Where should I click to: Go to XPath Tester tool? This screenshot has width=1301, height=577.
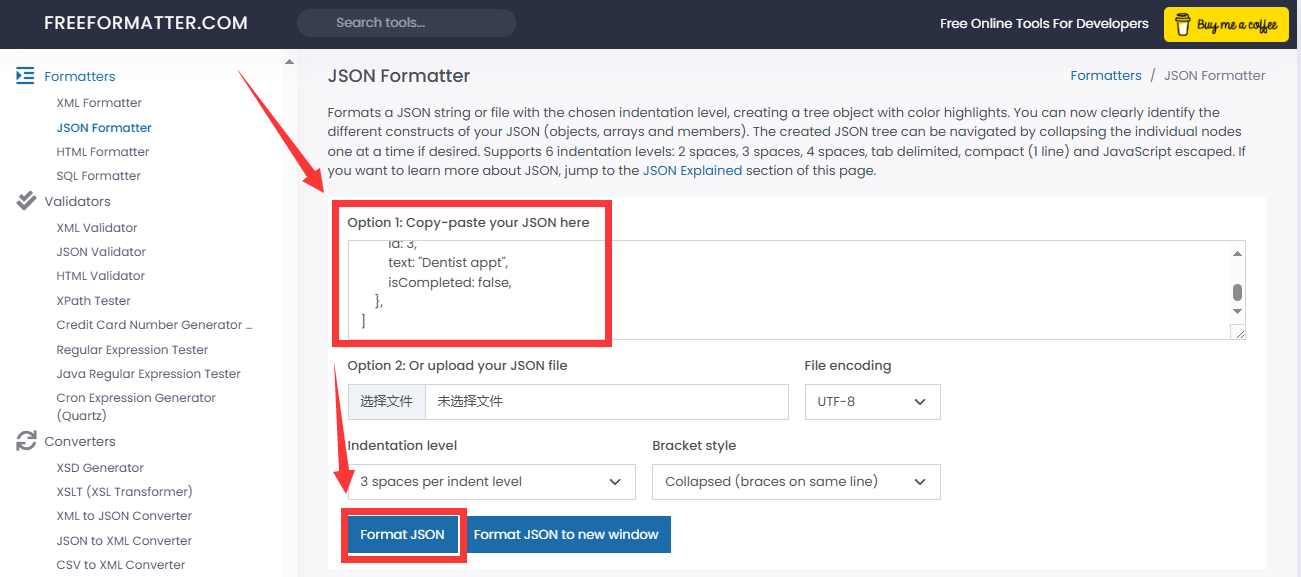click(x=93, y=301)
